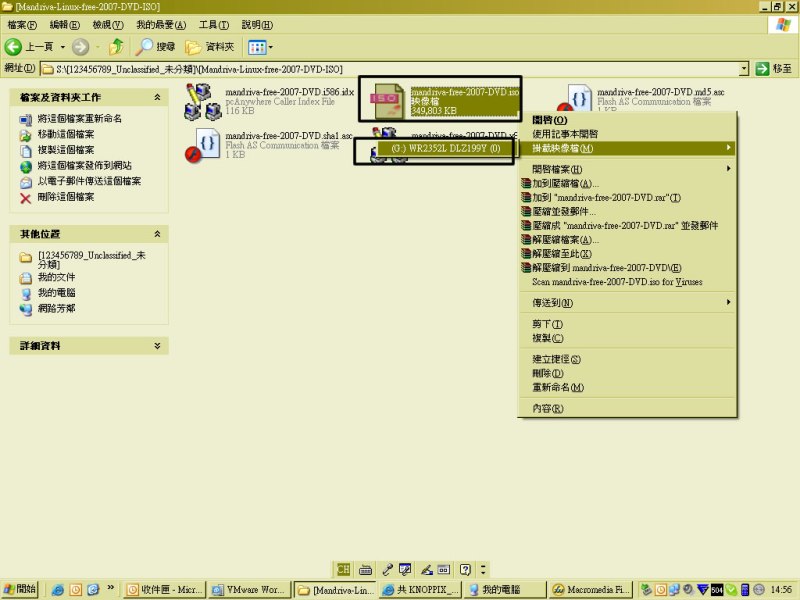Screen dimensions: 800x600
Task: Open the 編輯(E) menu
Action: [65, 24]
